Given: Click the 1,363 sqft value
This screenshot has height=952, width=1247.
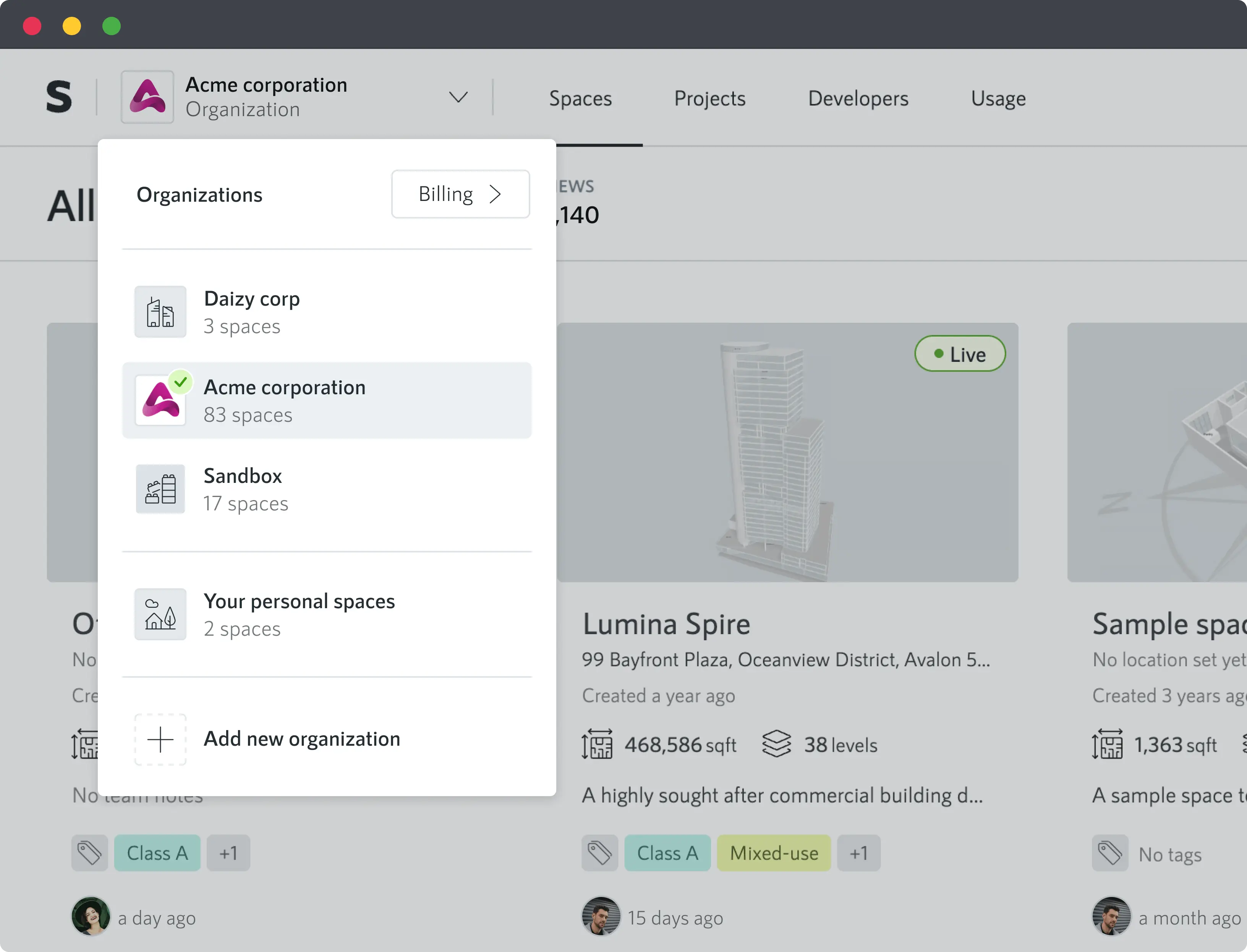Looking at the screenshot, I should [x=1176, y=745].
